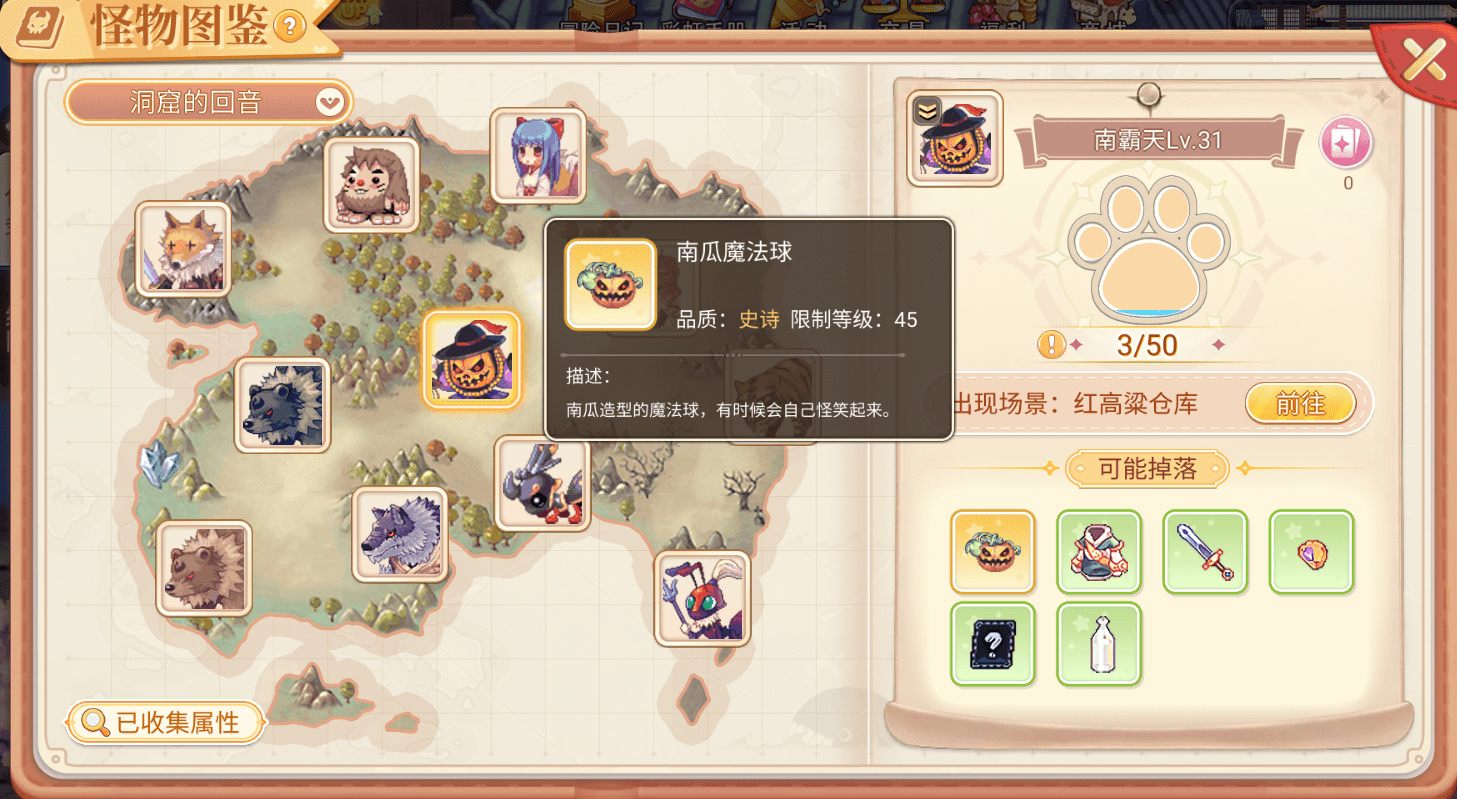Screen dimensions: 1457x799
Task: Click the exclamation info icon near 3/50
Action: [1051, 345]
